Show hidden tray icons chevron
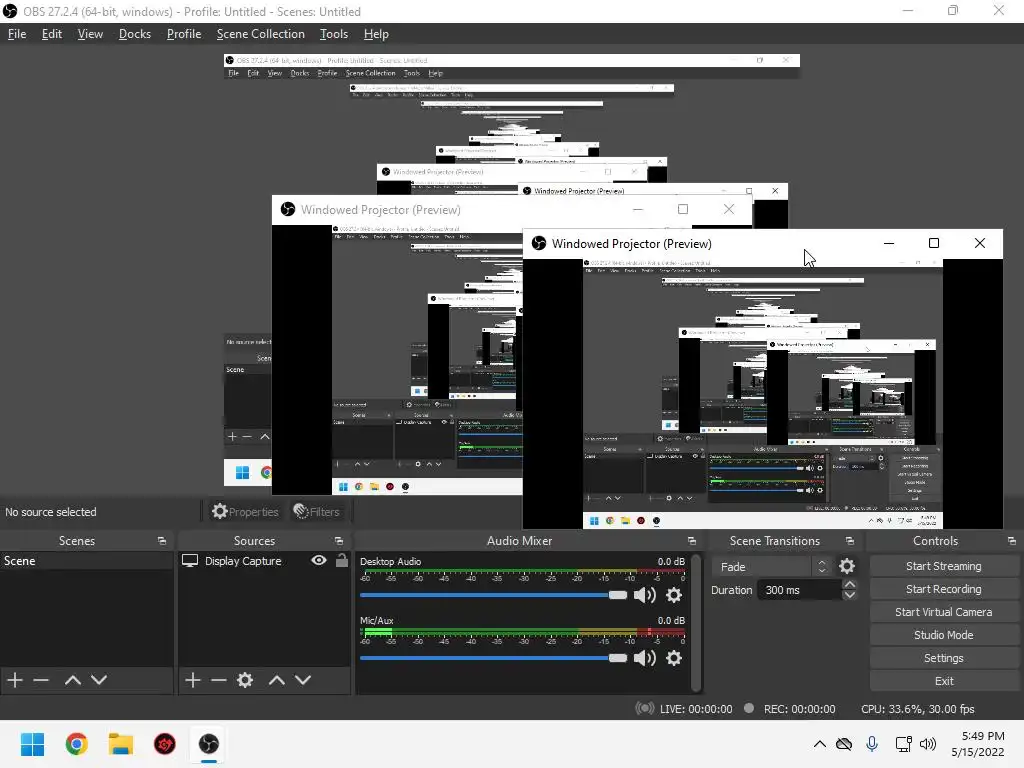The height and width of the screenshot is (768, 1024). click(x=820, y=744)
